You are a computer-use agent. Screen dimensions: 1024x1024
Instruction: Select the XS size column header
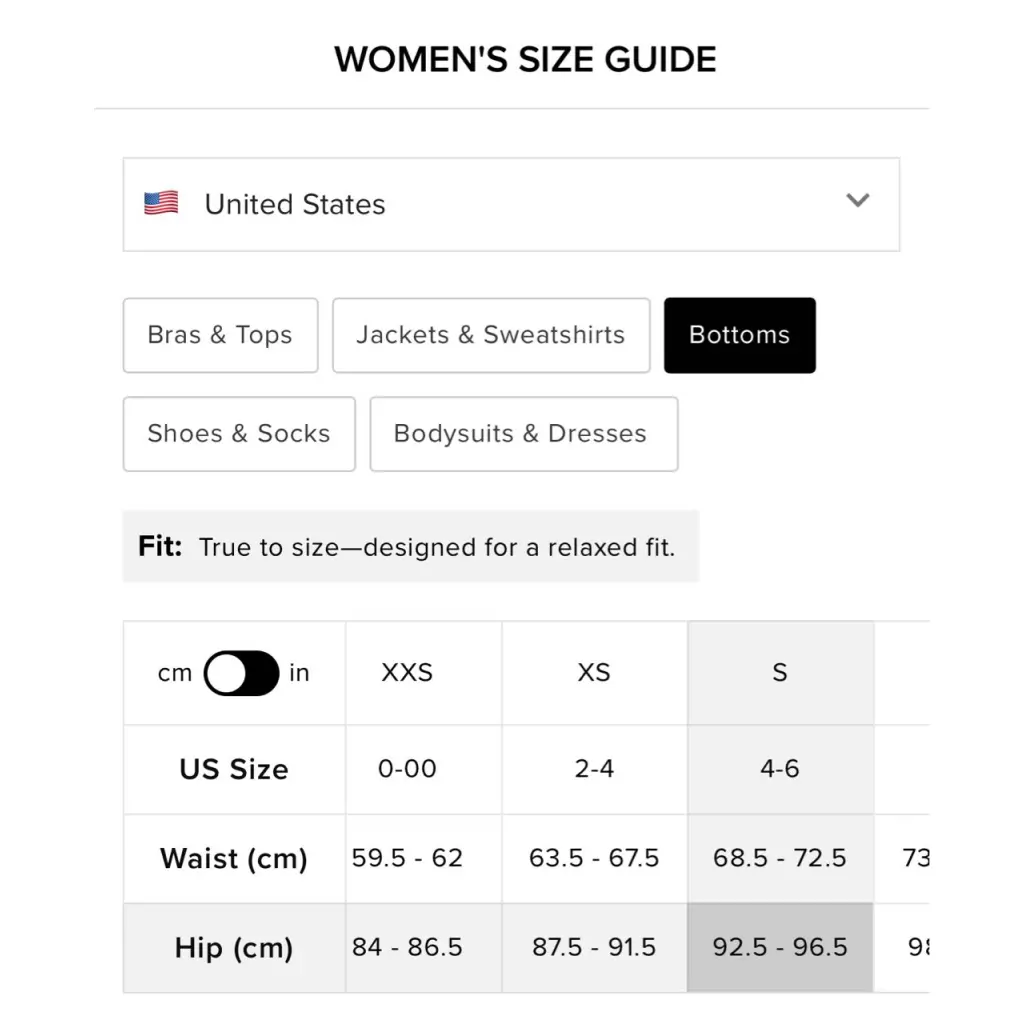click(594, 673)
